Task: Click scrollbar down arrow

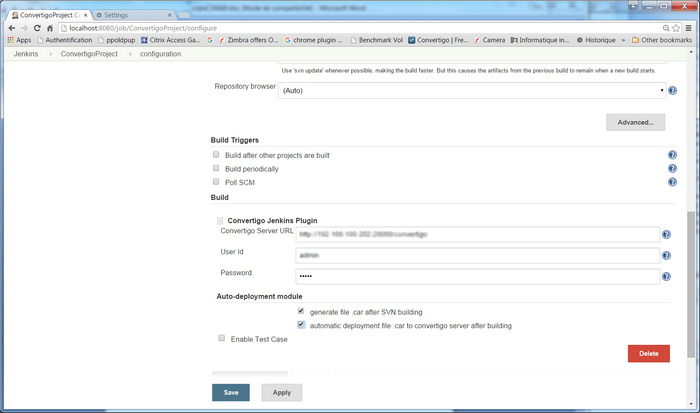Action: (691, 404)
